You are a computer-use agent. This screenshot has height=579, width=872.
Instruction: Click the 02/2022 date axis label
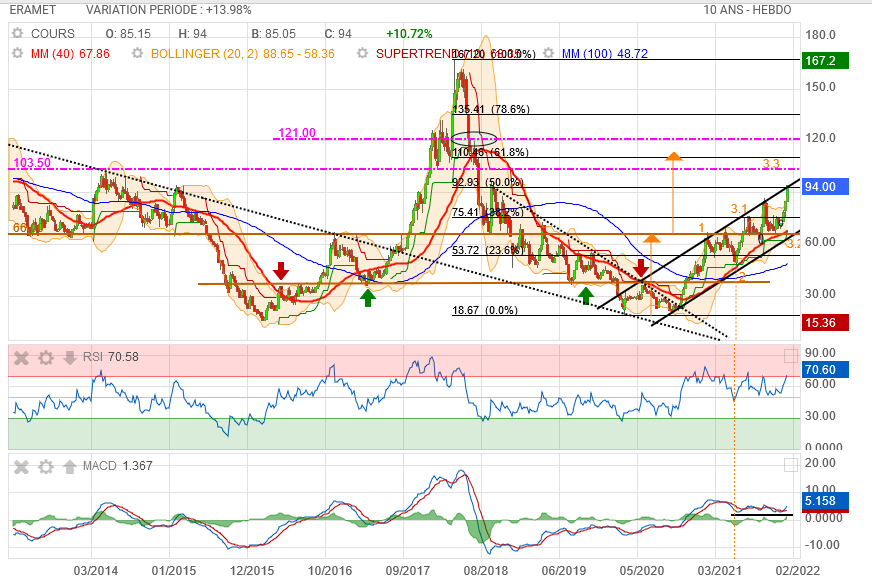797,571
